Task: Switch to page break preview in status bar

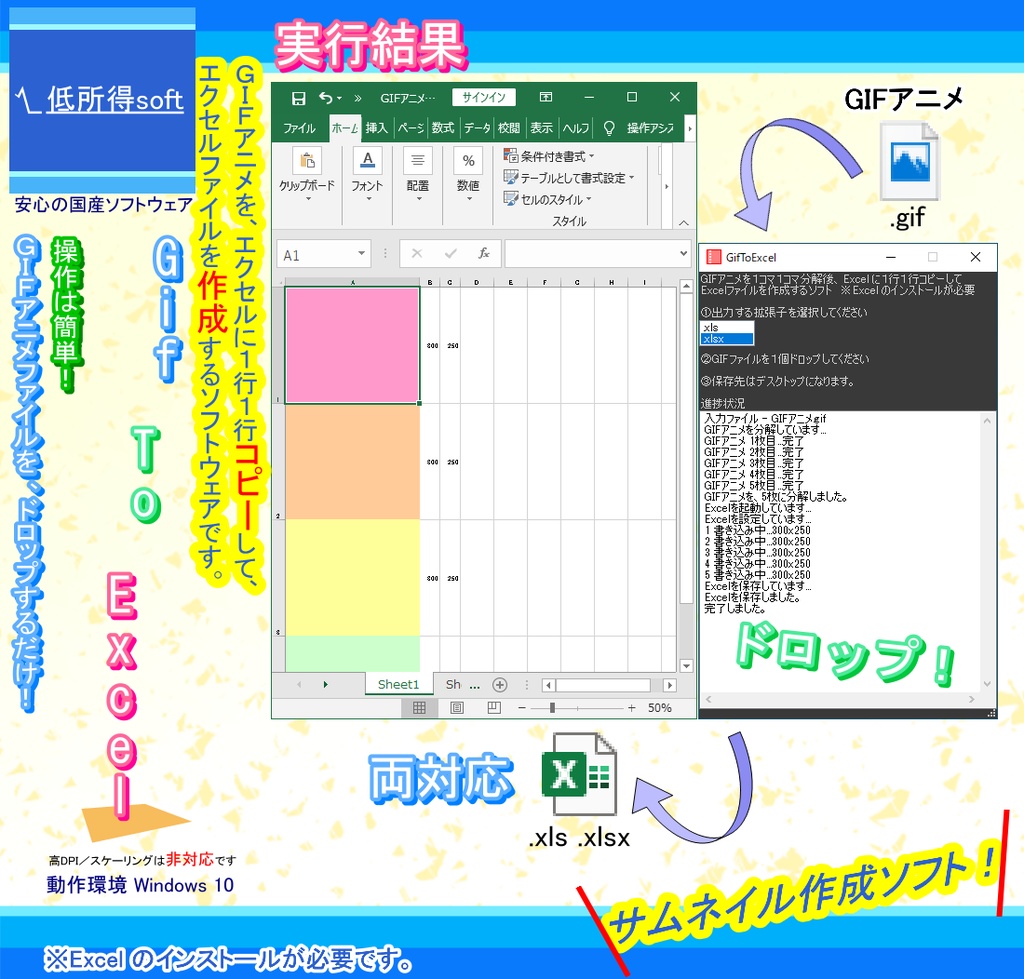Action: pyautogui.click(x=494, y=708)
